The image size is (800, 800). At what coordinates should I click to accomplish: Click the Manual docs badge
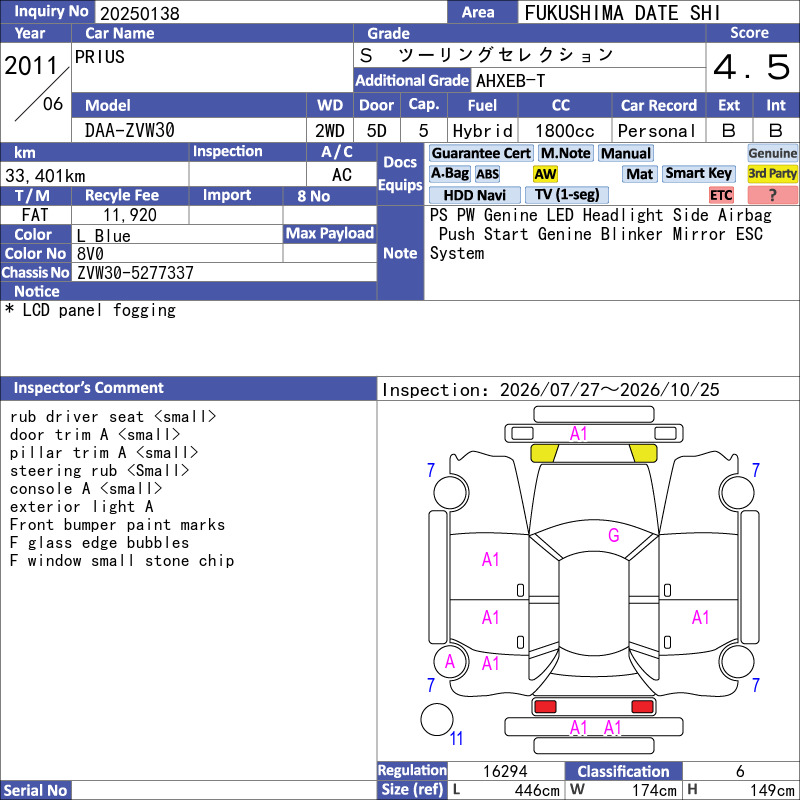pyautogui.click(x=626, y=154)
